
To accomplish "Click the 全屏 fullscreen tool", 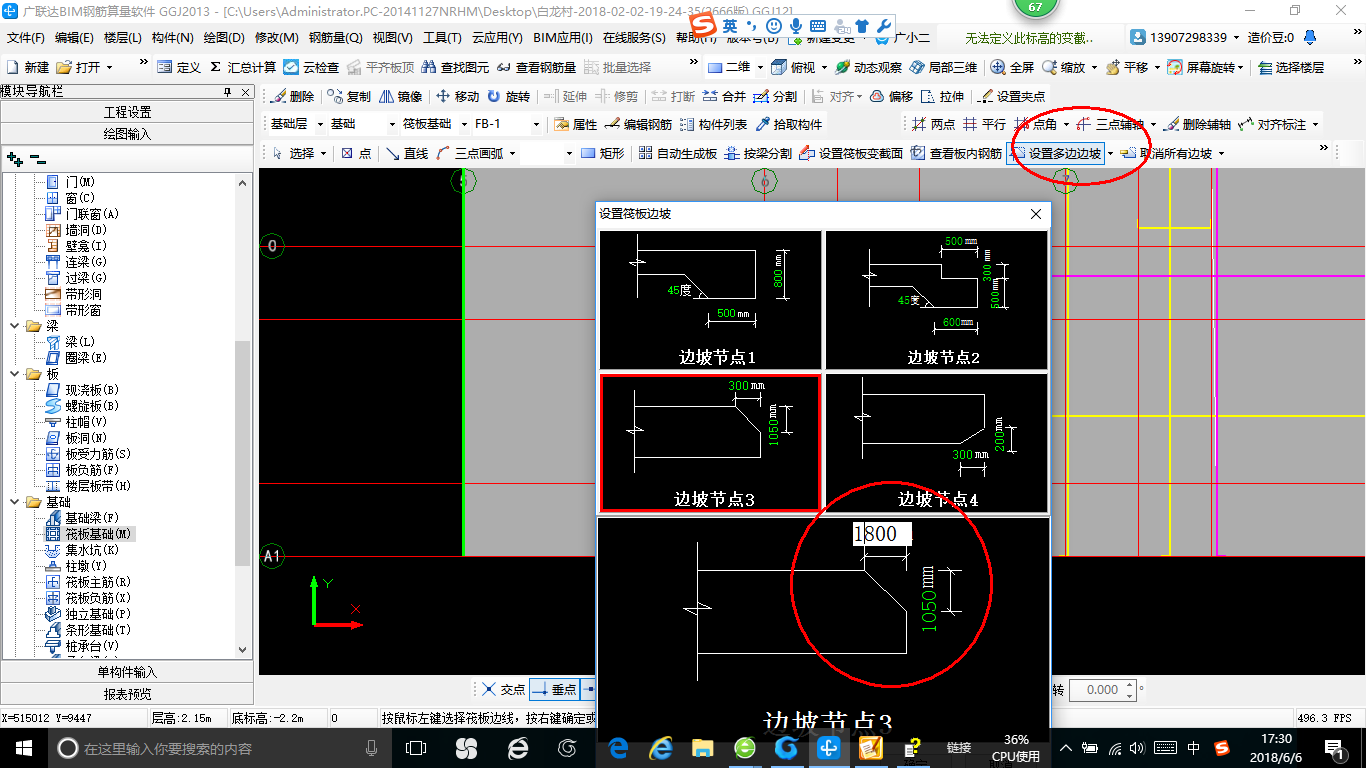I will [1012, 67].
